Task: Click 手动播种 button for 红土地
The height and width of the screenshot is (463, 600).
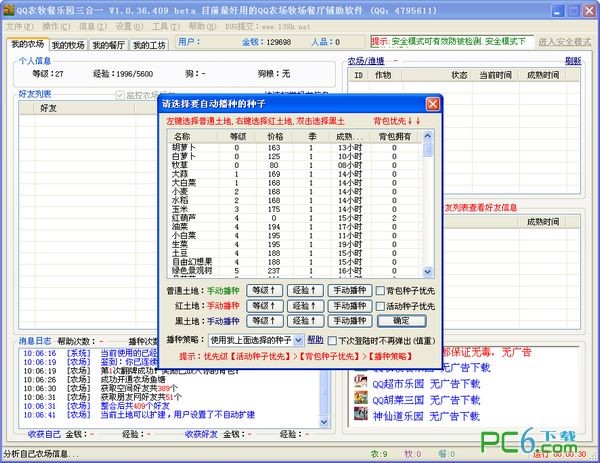Action: pyautogui.click(x=350, y=306)
